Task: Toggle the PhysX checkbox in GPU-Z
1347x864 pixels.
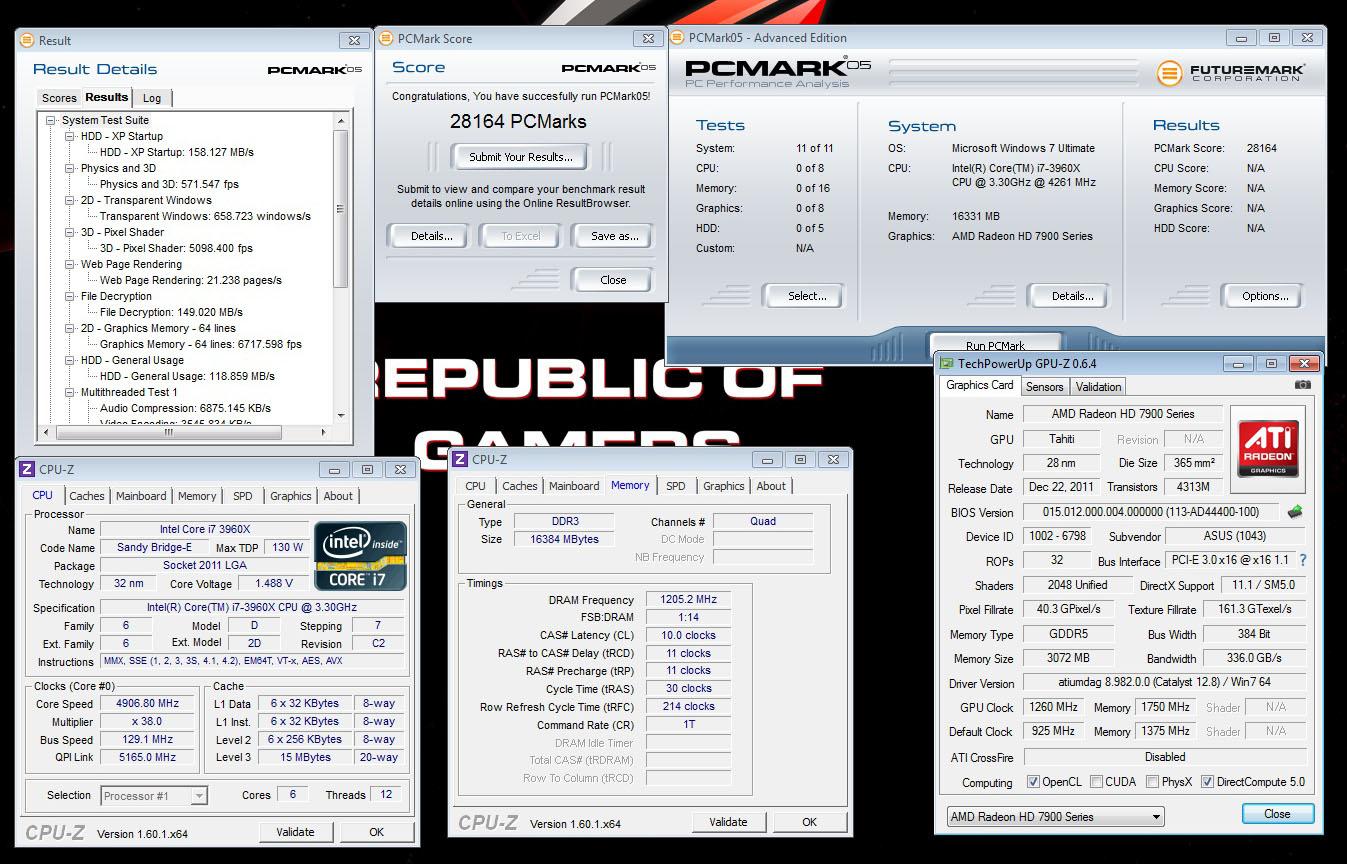Action: pos(1153,782)
